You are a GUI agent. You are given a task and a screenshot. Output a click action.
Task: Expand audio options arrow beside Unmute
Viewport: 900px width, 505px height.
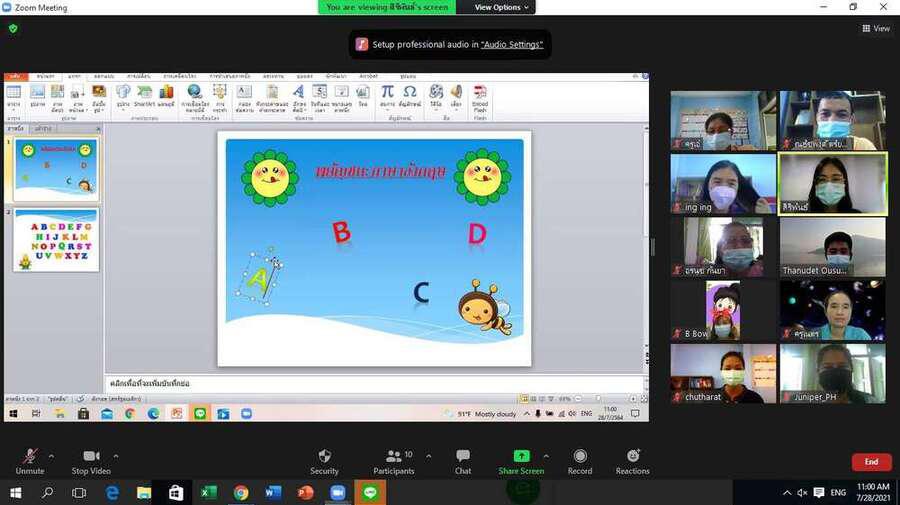coord(51,455)
